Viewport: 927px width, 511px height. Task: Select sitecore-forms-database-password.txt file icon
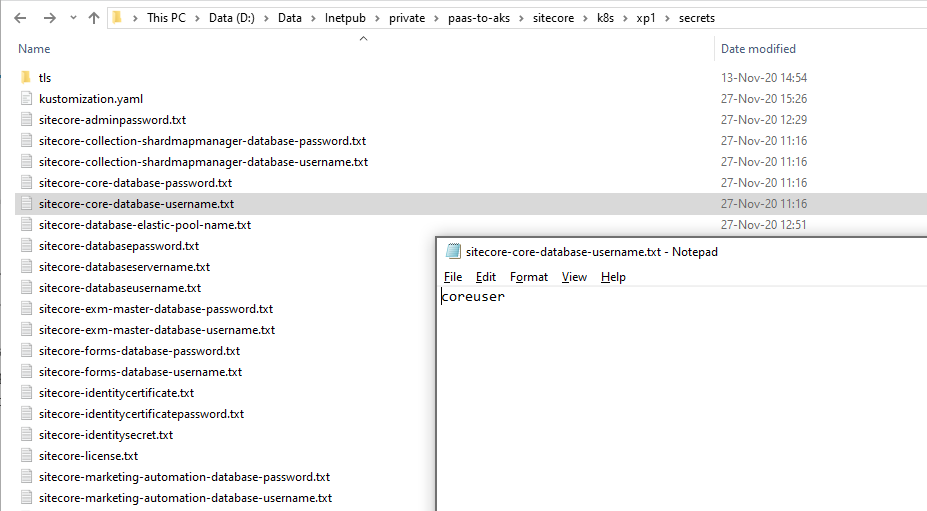pyautogui.click(x=26, y=351)
